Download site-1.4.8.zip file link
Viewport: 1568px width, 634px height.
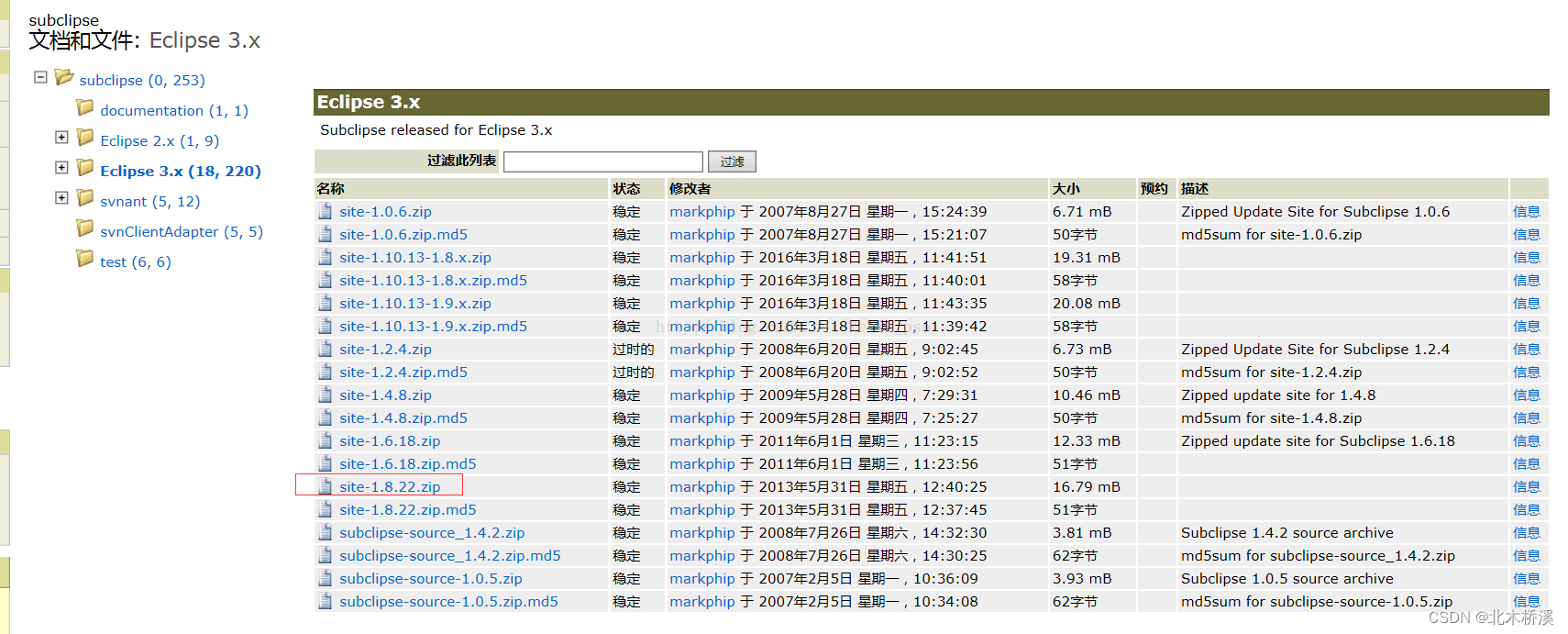[385, 395]
